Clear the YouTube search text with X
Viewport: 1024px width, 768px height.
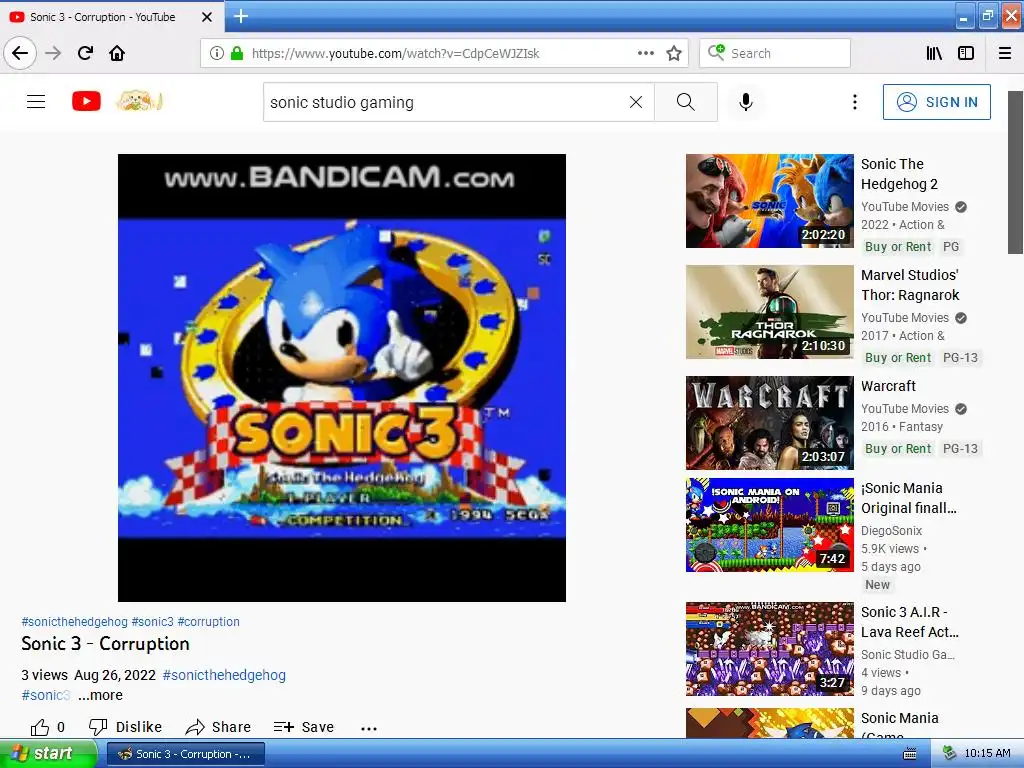636,102
